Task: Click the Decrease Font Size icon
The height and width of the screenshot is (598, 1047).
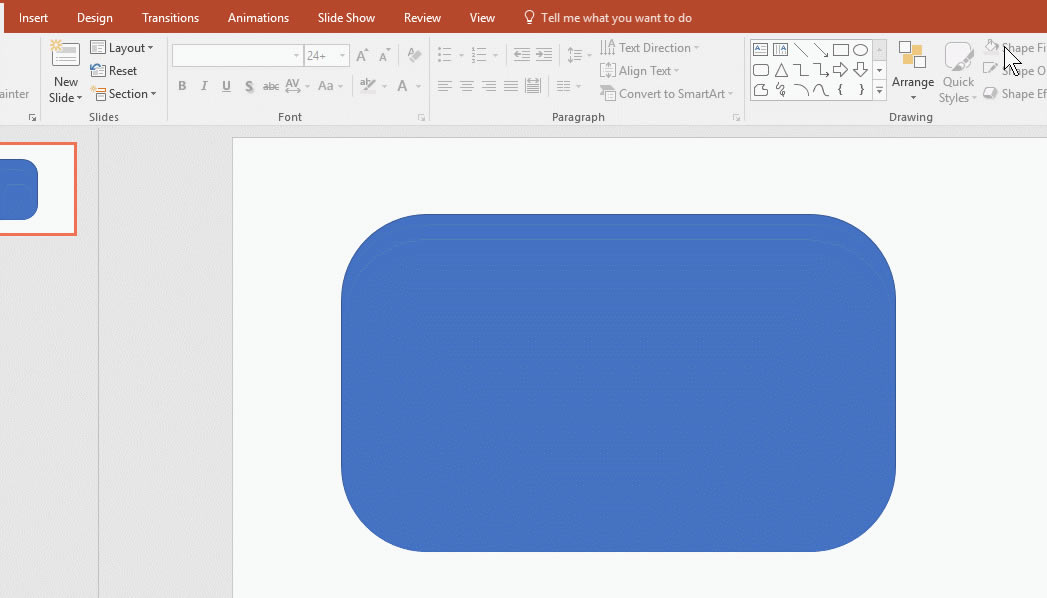Action: pos(385,55)
